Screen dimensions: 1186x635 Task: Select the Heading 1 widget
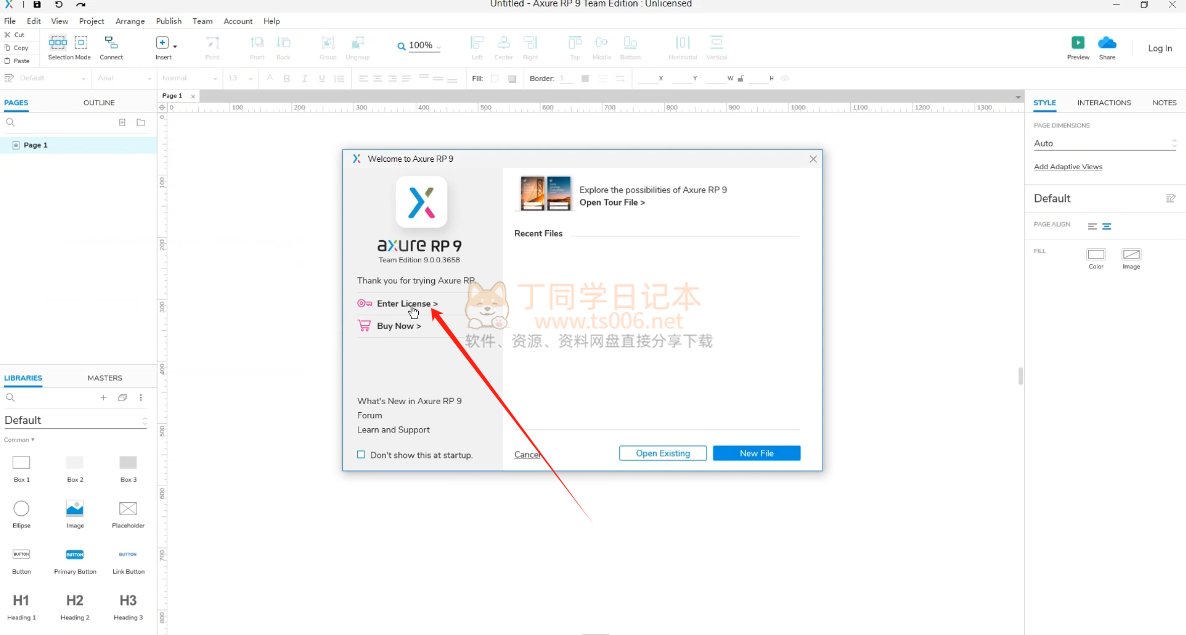click(x=21, y=606)
